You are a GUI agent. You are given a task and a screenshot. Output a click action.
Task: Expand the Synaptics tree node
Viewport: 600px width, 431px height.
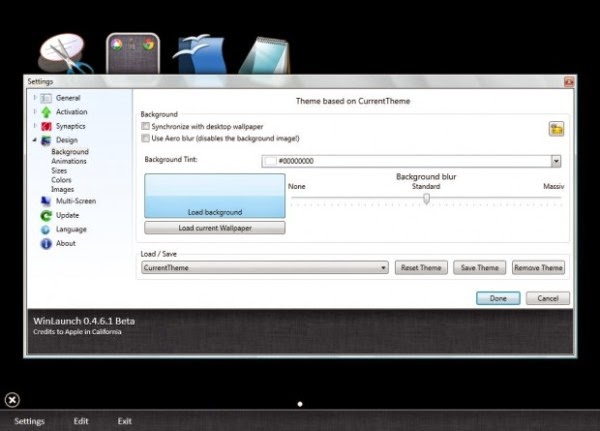35,126
